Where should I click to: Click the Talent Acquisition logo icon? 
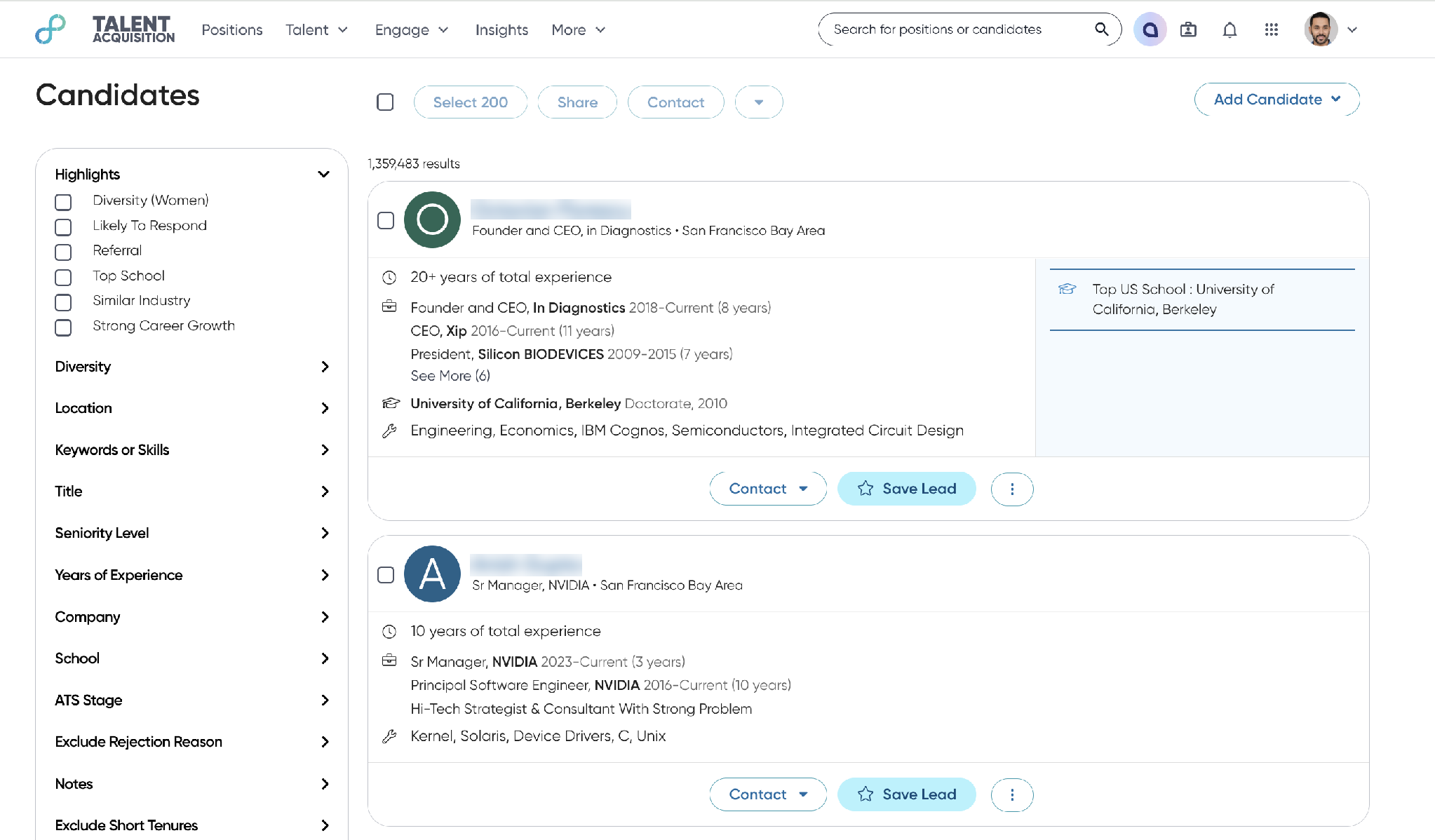(50, 29)
